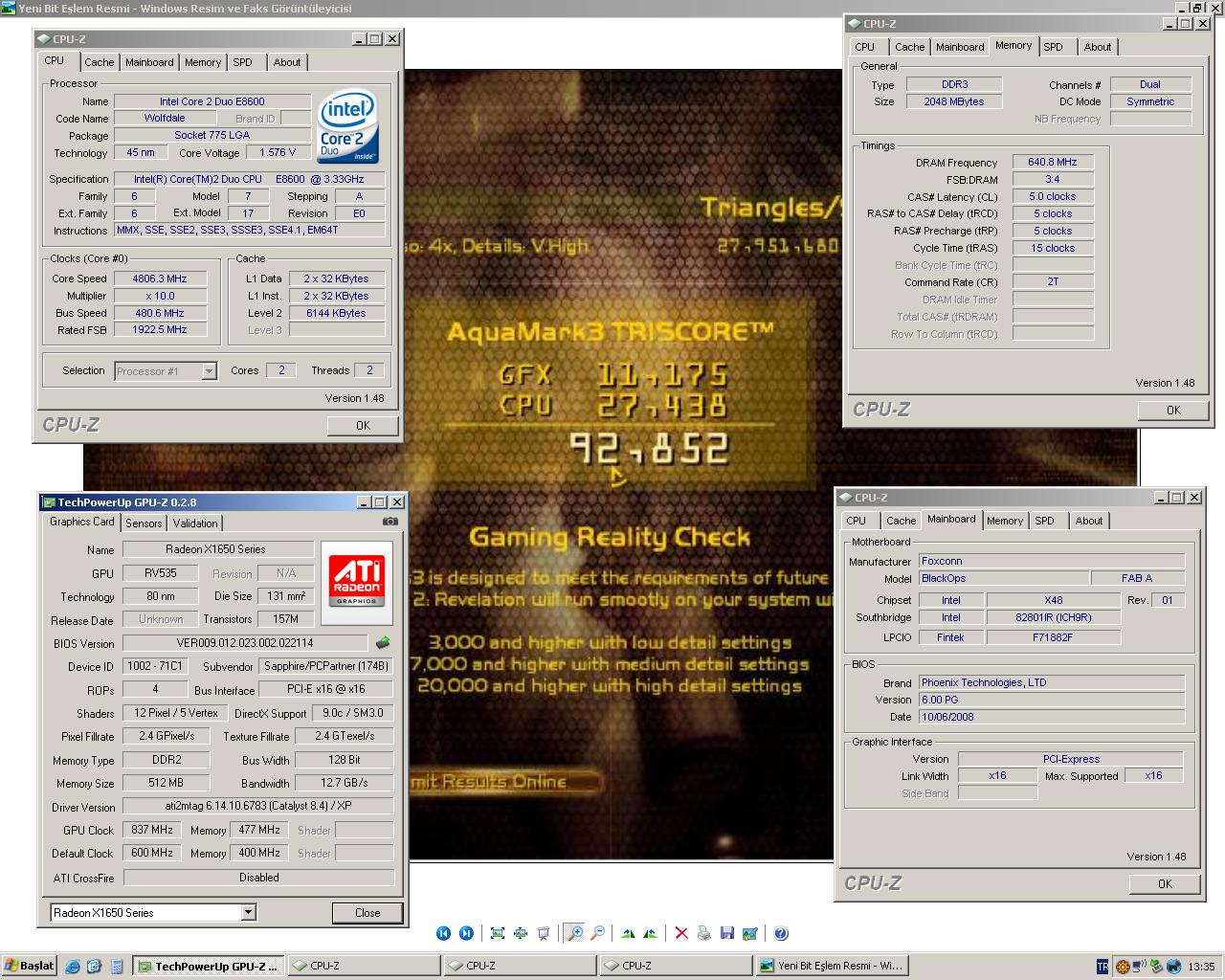Viewport: 1225px width, 980px height.
Task: Click the Driver Version field in GPU-Z
Action: 258,806
